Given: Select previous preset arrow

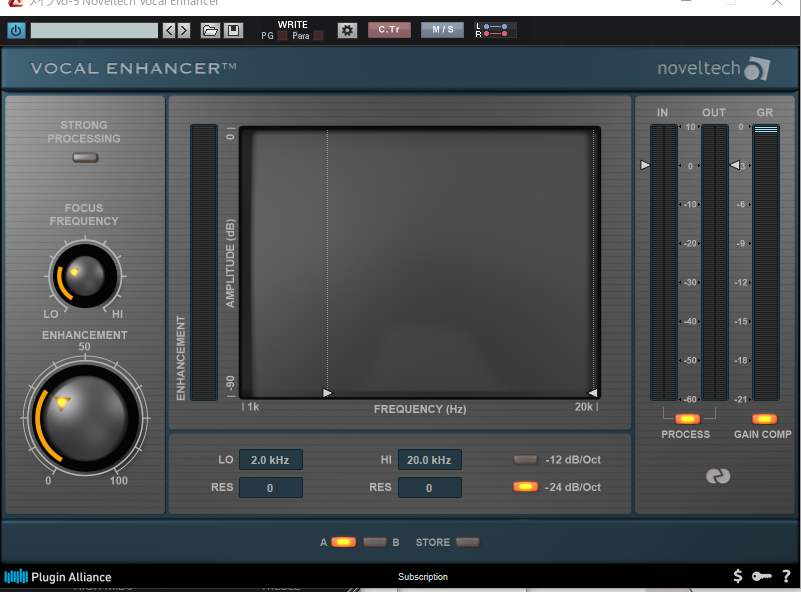Looking at the screenshot, I should 169,31.
